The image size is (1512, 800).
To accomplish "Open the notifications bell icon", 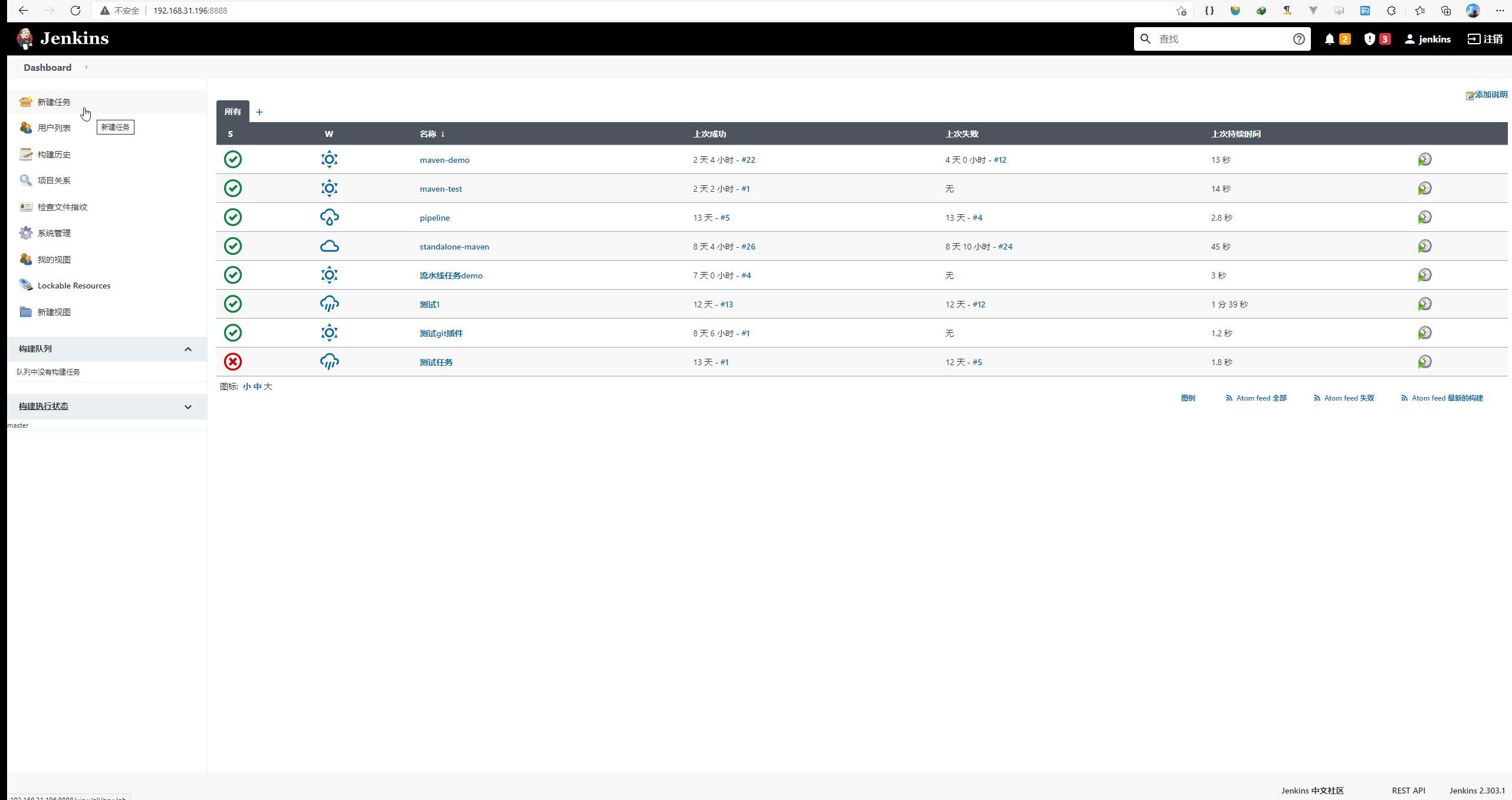I will pyautogui.click(x=1329, y=39).
